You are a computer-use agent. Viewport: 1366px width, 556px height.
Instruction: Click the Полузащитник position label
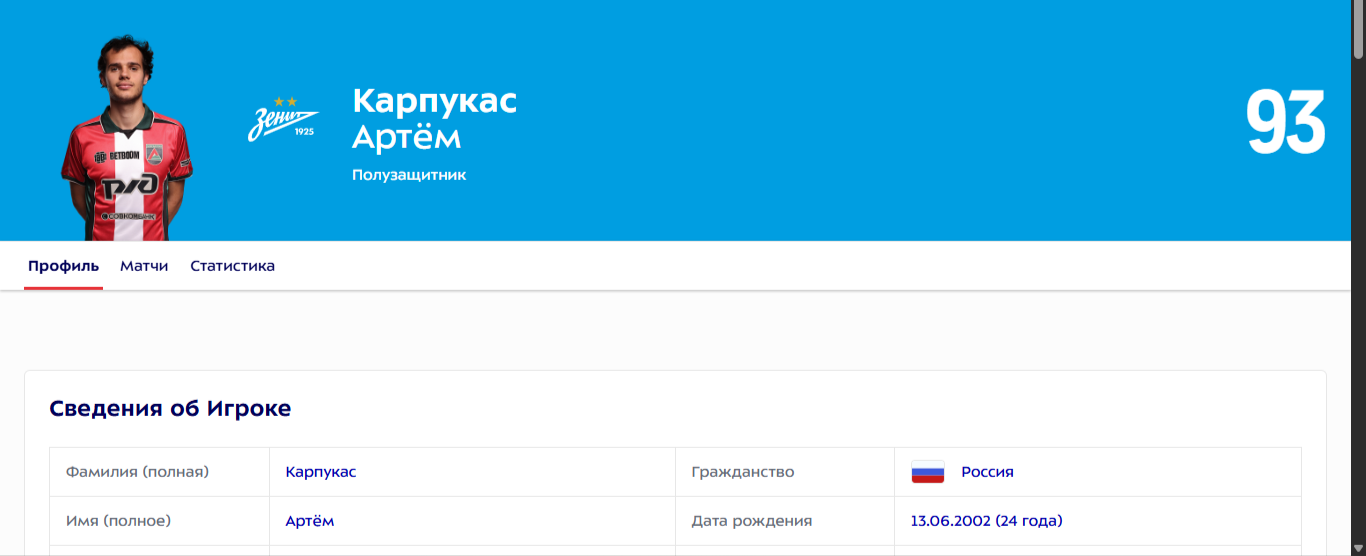coord(409,175)
